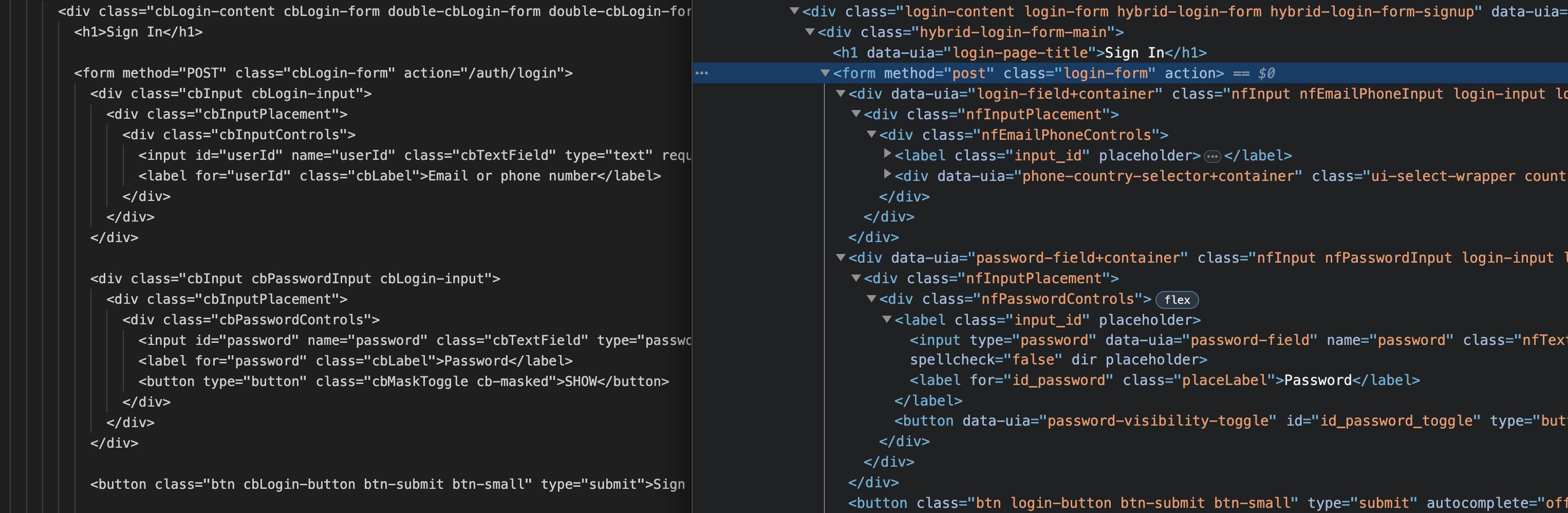Collapse the login-field+container div
Image resolution: width=1568 pixels, height=513 pixels.
point(841,94)
